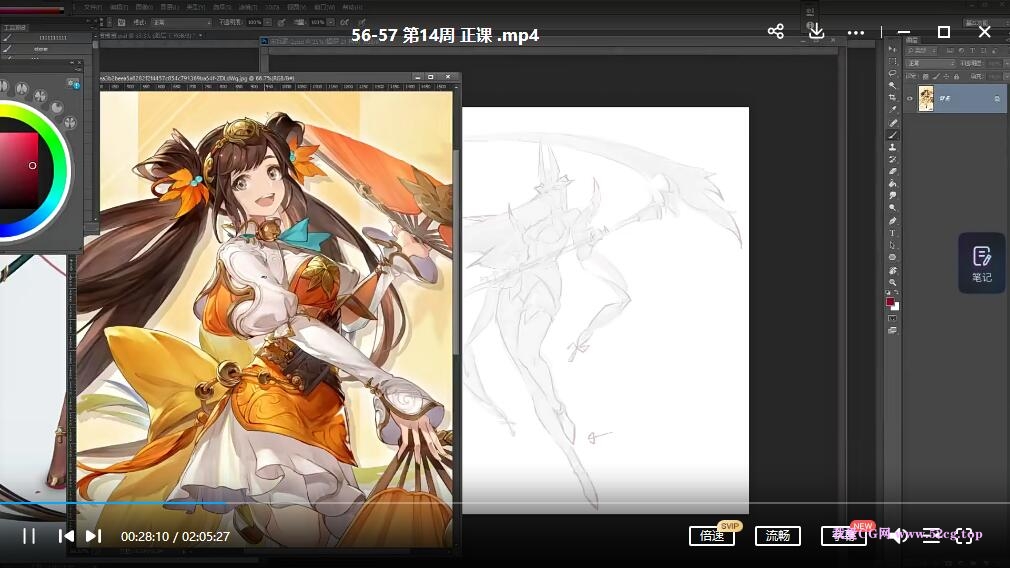Toggle Quick Mask mode in toolbar
The image size is (1010, 568).
click(x=892, y=318)
